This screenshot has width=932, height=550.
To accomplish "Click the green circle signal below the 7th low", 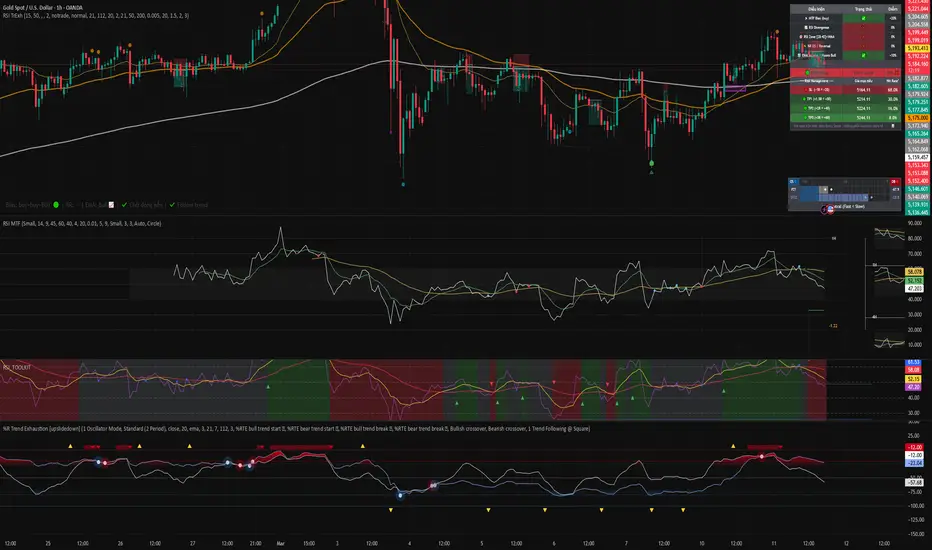I will click(652, 163).
